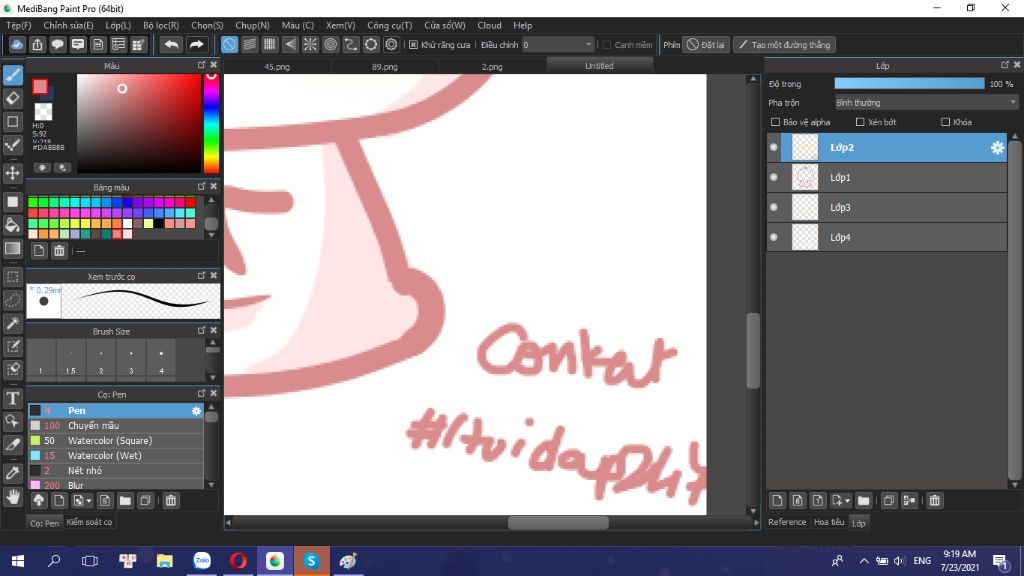Open snap settings gear icon
Image resolution: width=1024 pixels, height=576 pixels.
tap(391, 44)
